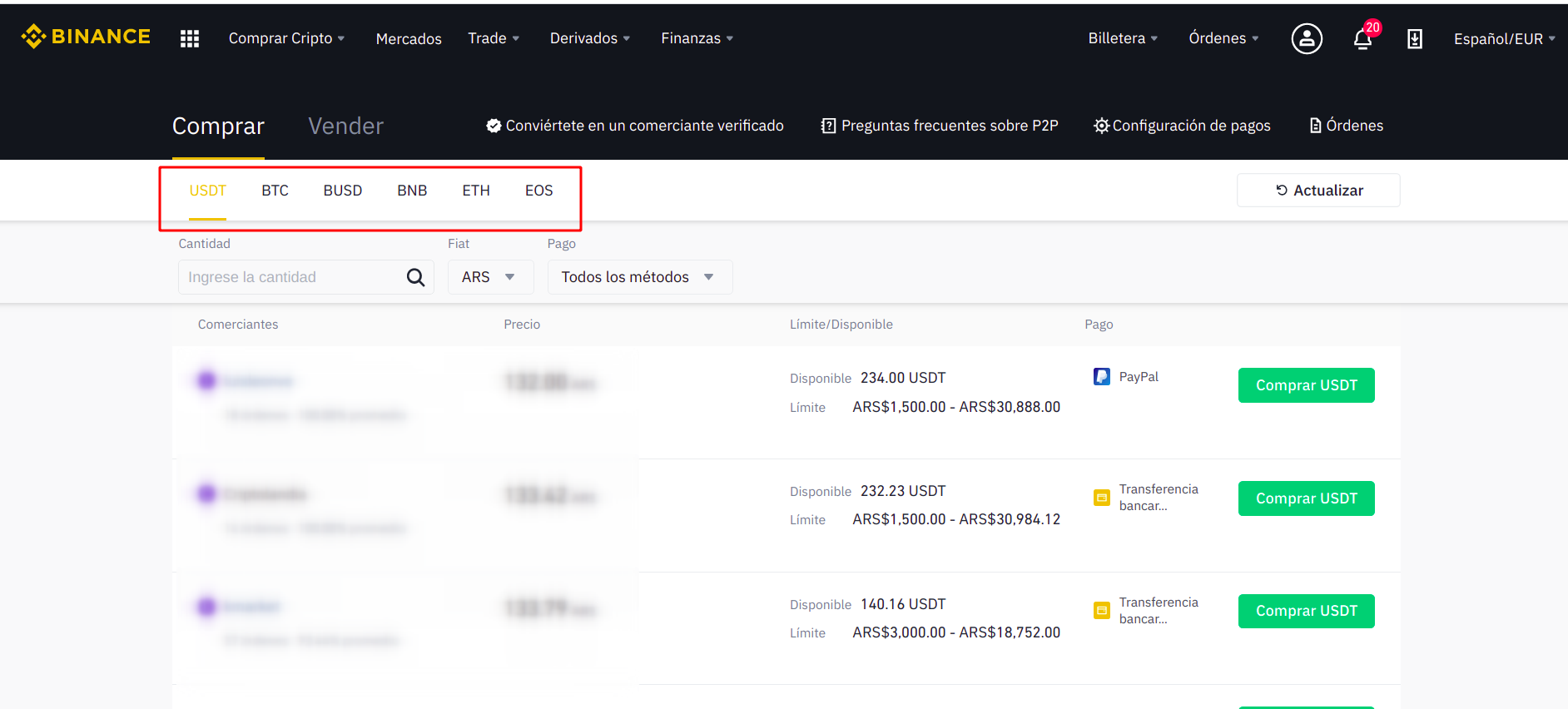1568x709 pixels.
Task: Click Comprar USDT for the PayPal offer
Action: (1307, 385)
